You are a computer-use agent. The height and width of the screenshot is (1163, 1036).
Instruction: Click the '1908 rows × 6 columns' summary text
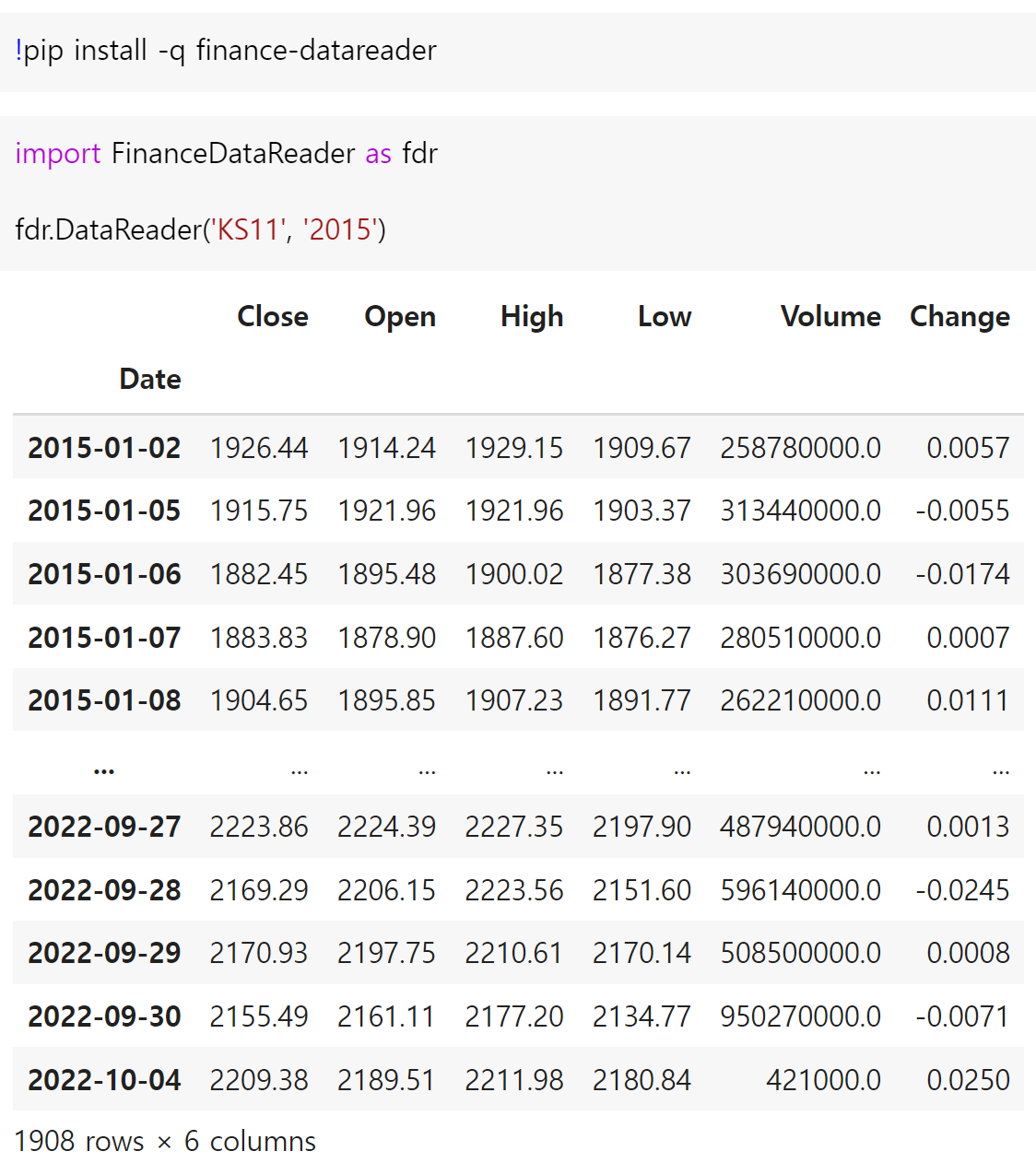165,1141
